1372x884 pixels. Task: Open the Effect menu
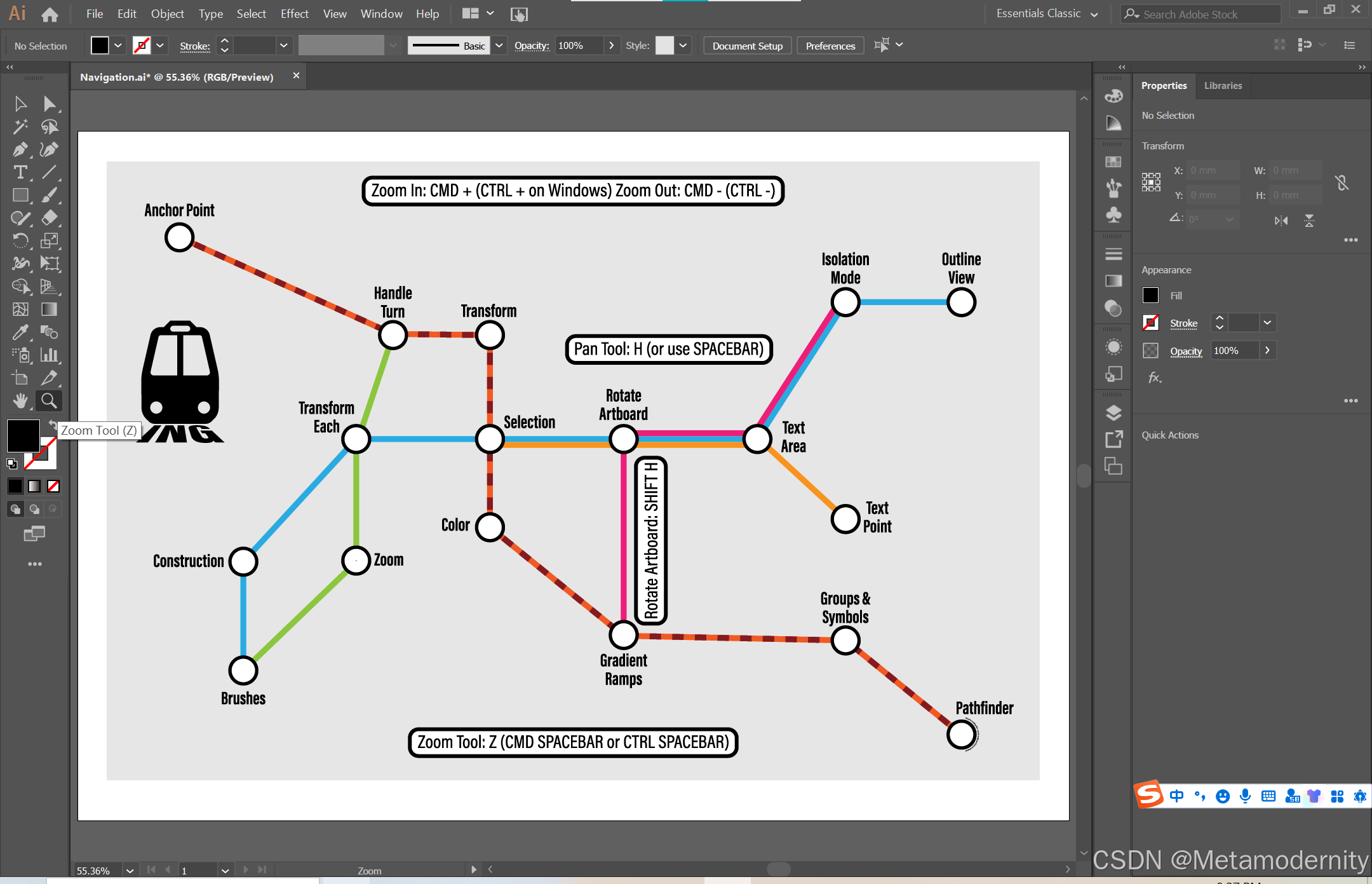[294, 14]
